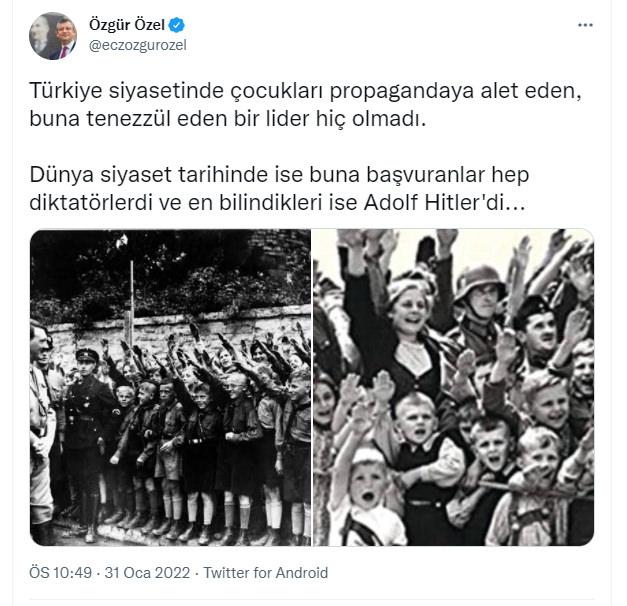Click the paragraph starting Dünya siyaset tarihinde
The height and width of the screenshot is (606, 627).
(279, 188)
